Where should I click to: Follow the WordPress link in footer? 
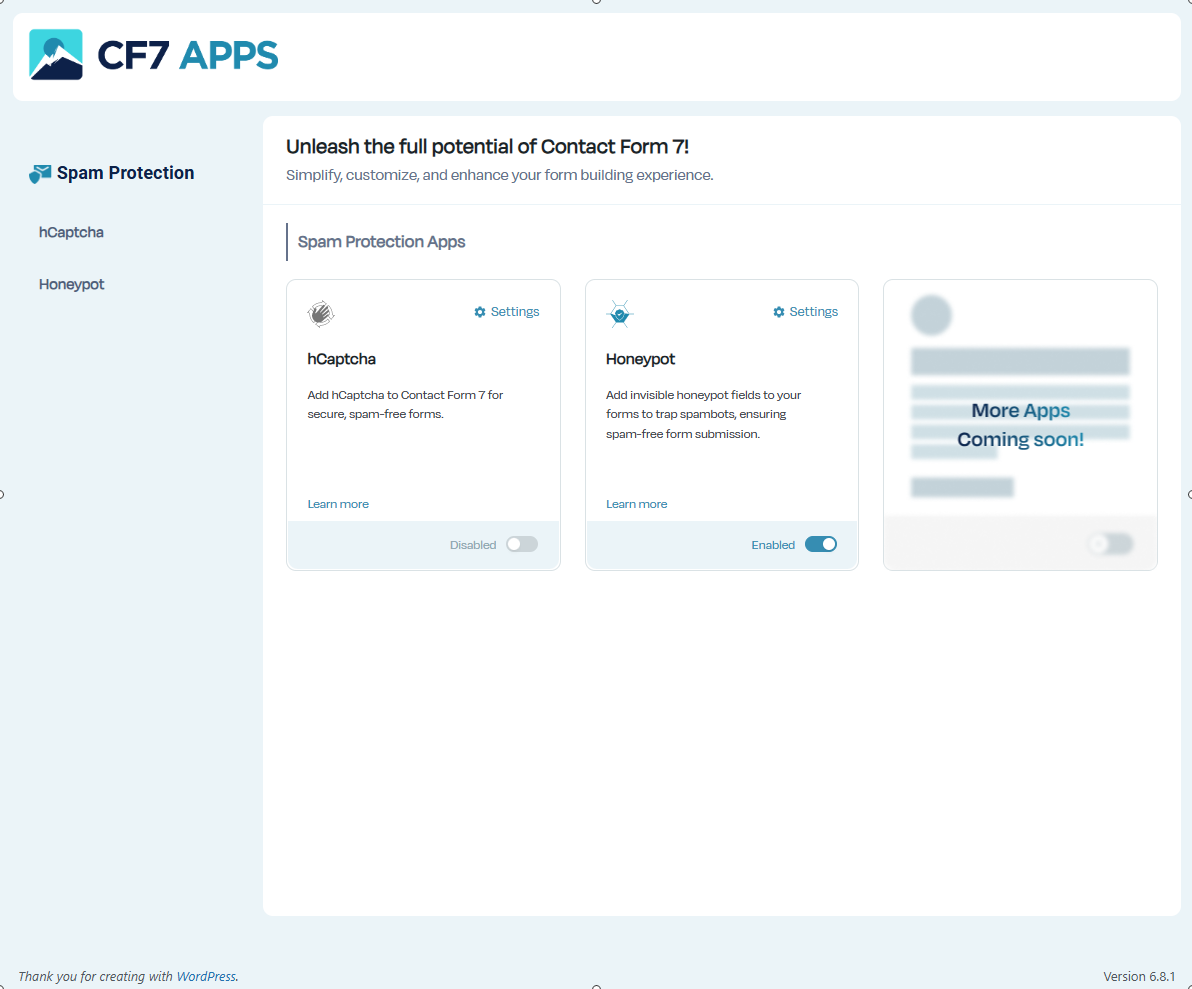[206, 976]
